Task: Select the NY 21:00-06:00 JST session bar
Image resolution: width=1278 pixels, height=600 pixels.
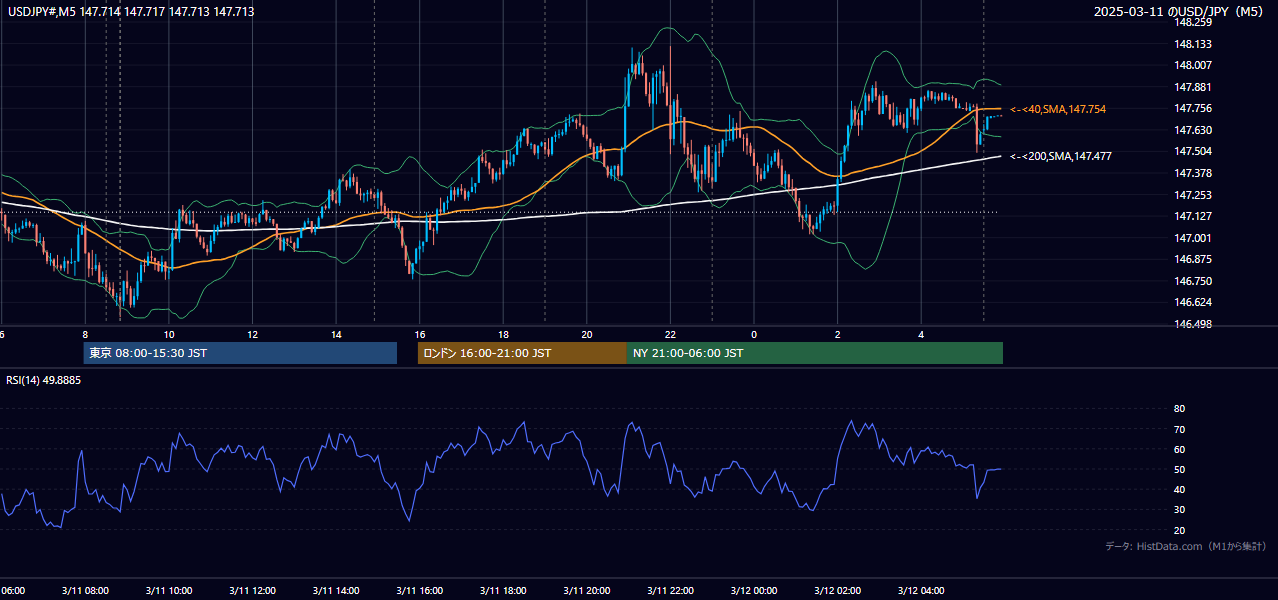Action: click(x=815, y=353)
